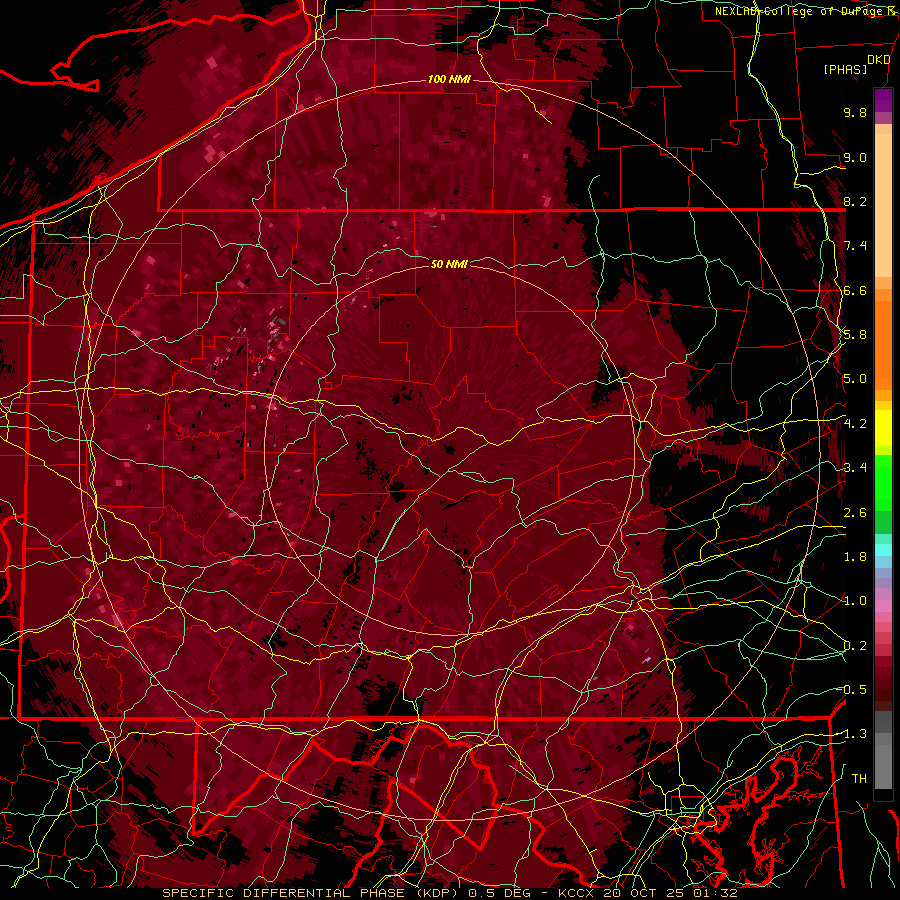Select the 3.4 value on the color scale
Viewport: 900px width, 900px height.
(x=855, y=468)
